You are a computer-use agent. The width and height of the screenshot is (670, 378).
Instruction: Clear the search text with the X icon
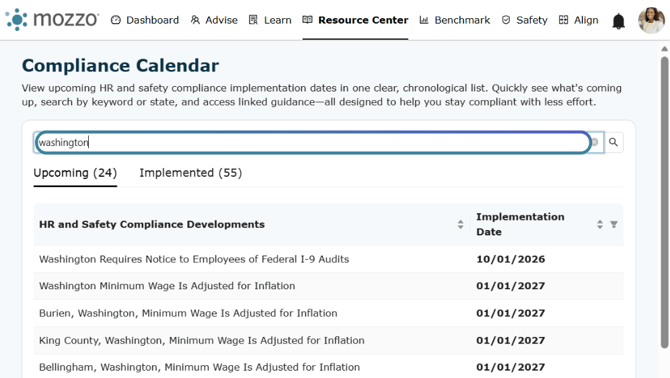click(594, 142)
